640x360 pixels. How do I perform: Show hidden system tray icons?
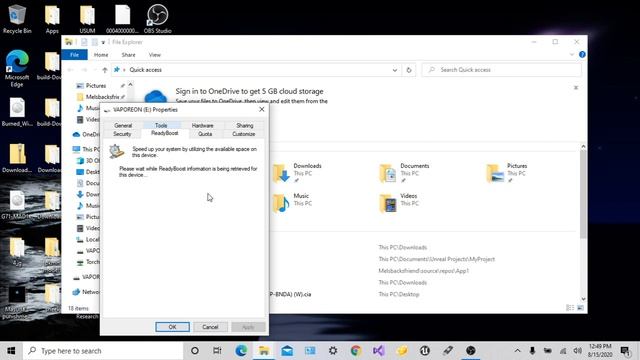pyautogui.click(x=517, y=351)
